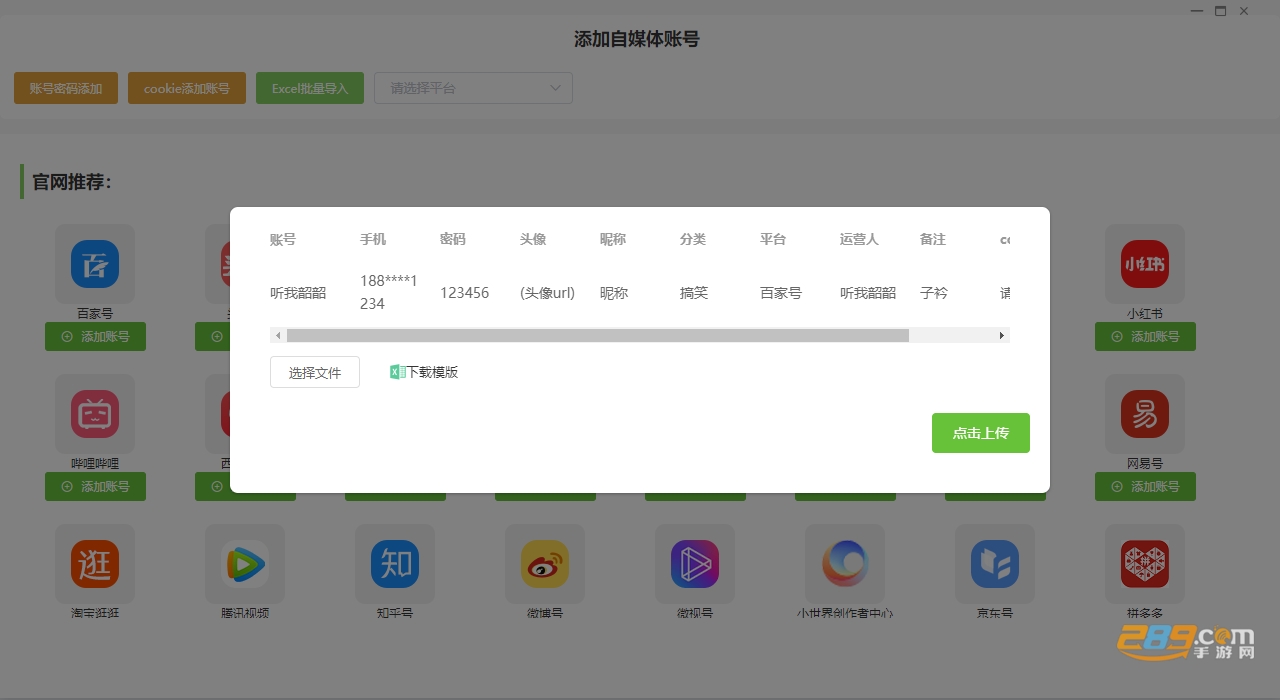Open the 请选择平台 dropdown
This screenshot has width=1280, height=700.
tap(473, 88)
